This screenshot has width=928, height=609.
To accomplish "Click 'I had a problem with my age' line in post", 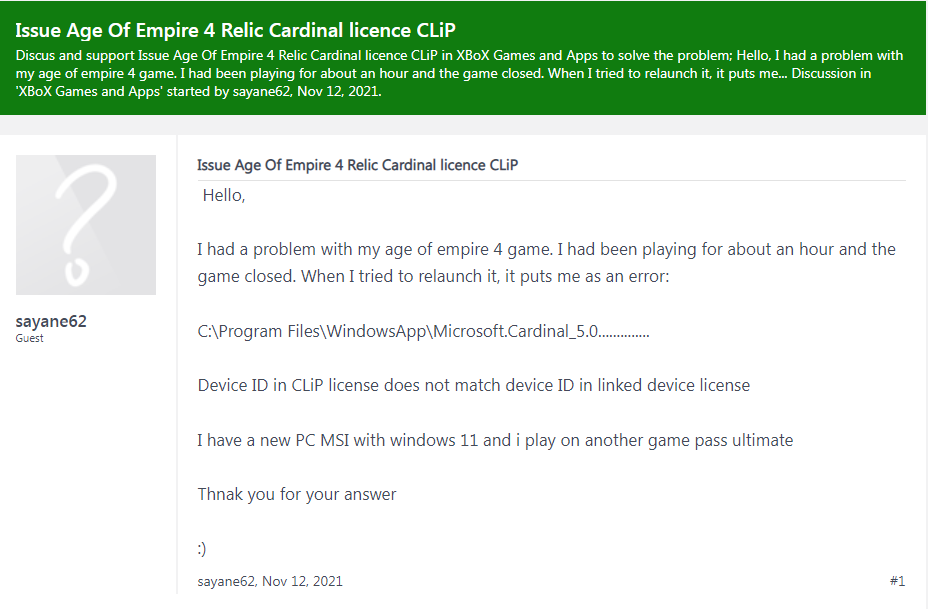I will 546,249.
